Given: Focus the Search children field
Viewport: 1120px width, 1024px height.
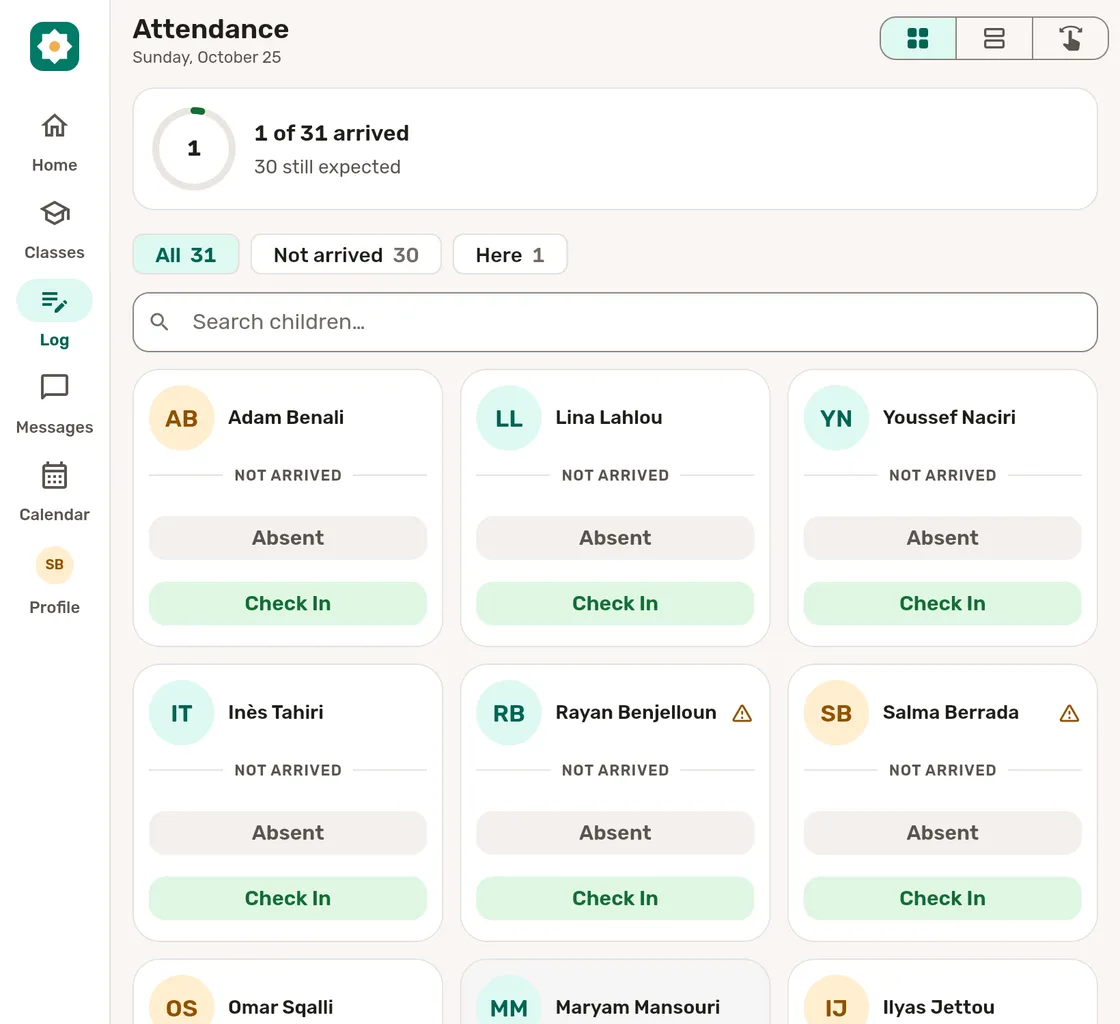Looking at the screenshot, I should (x=615, y=322).
